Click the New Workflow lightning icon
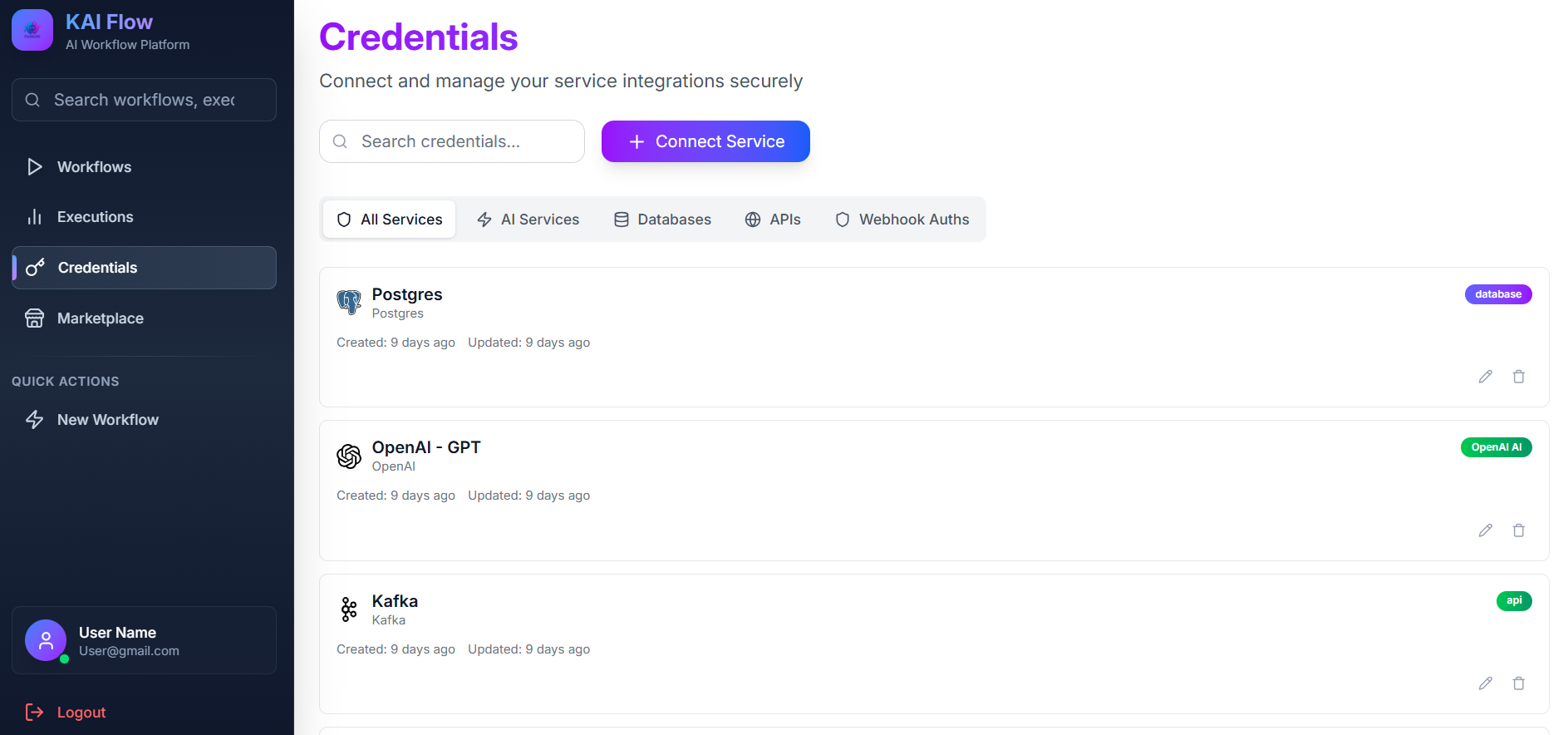This screenshot has height=735, width=1568. pyautogui.click(x=34, y=420)
